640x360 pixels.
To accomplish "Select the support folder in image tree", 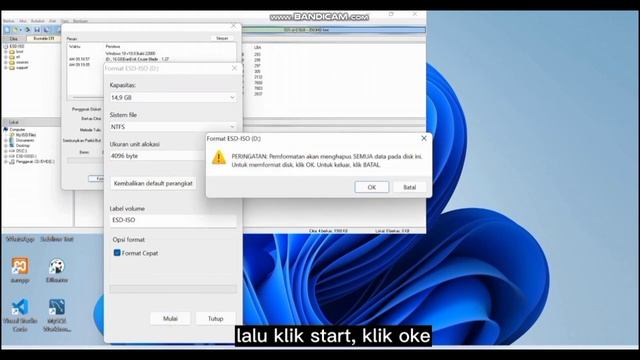I will (x=22, y=67).
